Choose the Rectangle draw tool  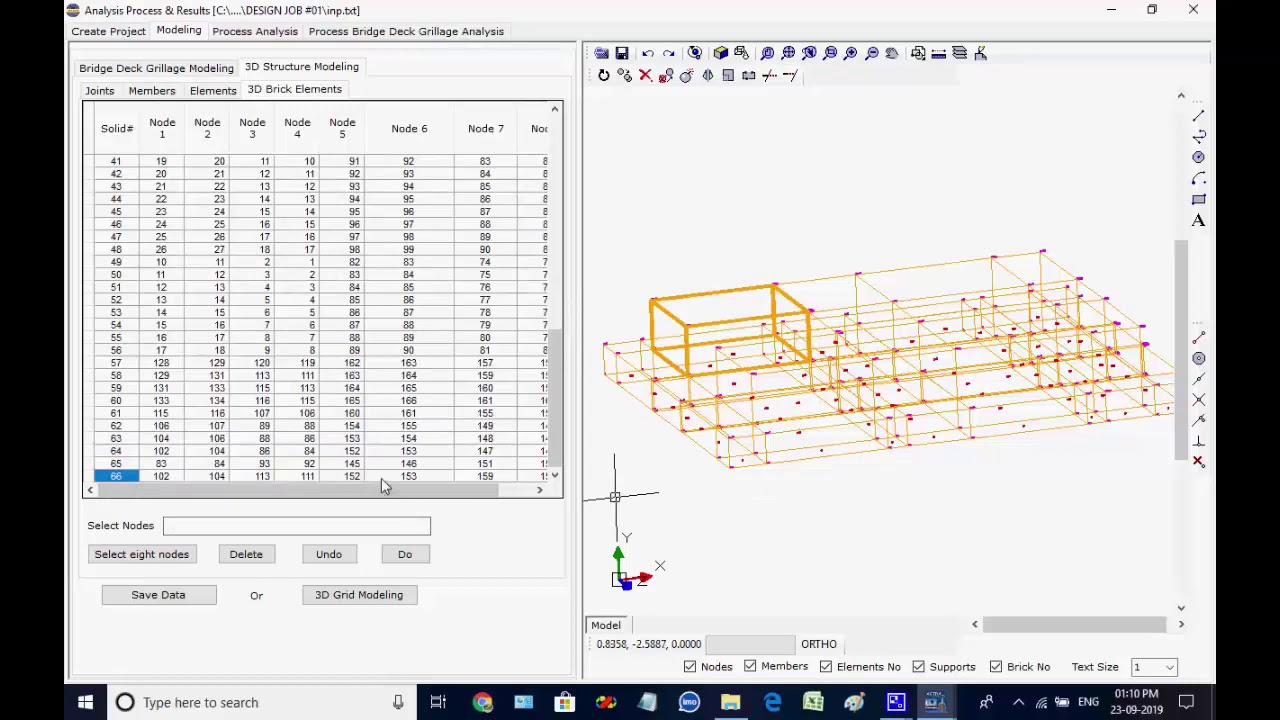(x=1198, y=199)
